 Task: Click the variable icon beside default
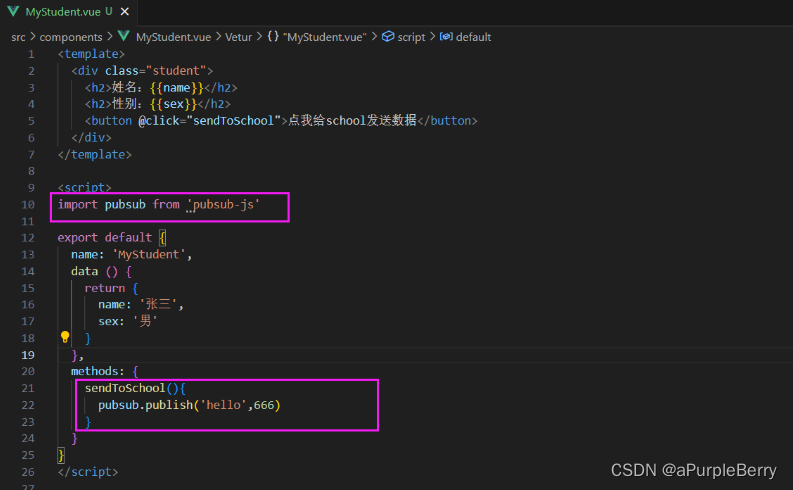[x=446, y=36]
